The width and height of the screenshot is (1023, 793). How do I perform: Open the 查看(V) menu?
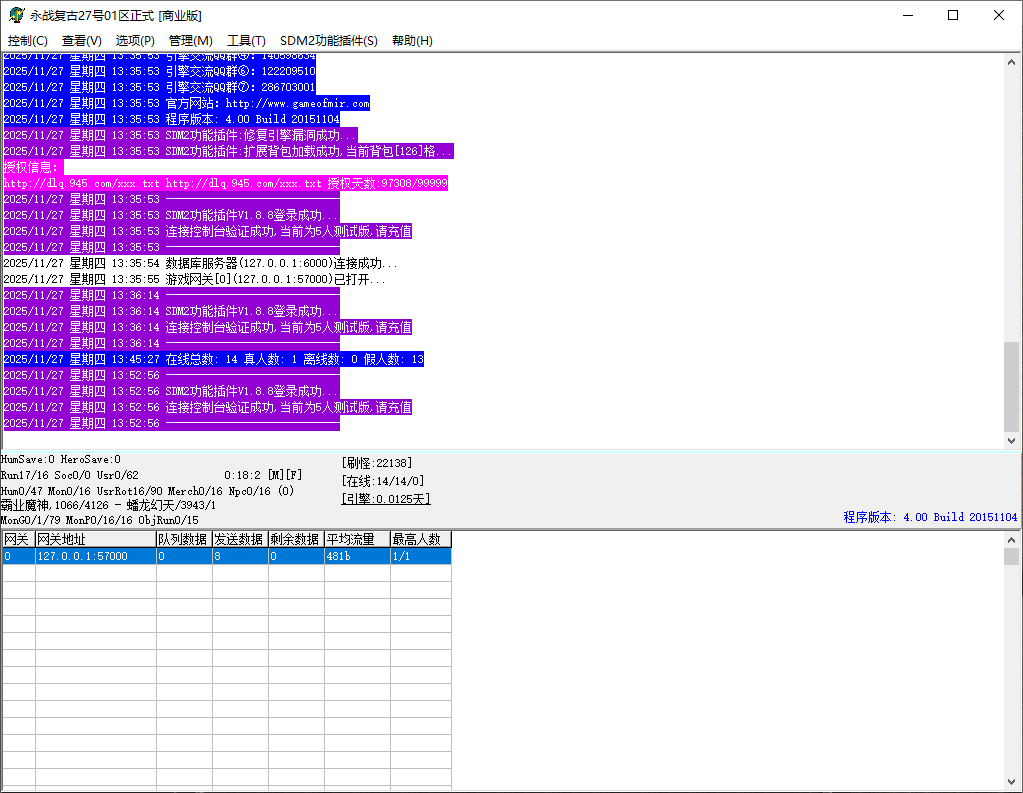tap(82, 41)
